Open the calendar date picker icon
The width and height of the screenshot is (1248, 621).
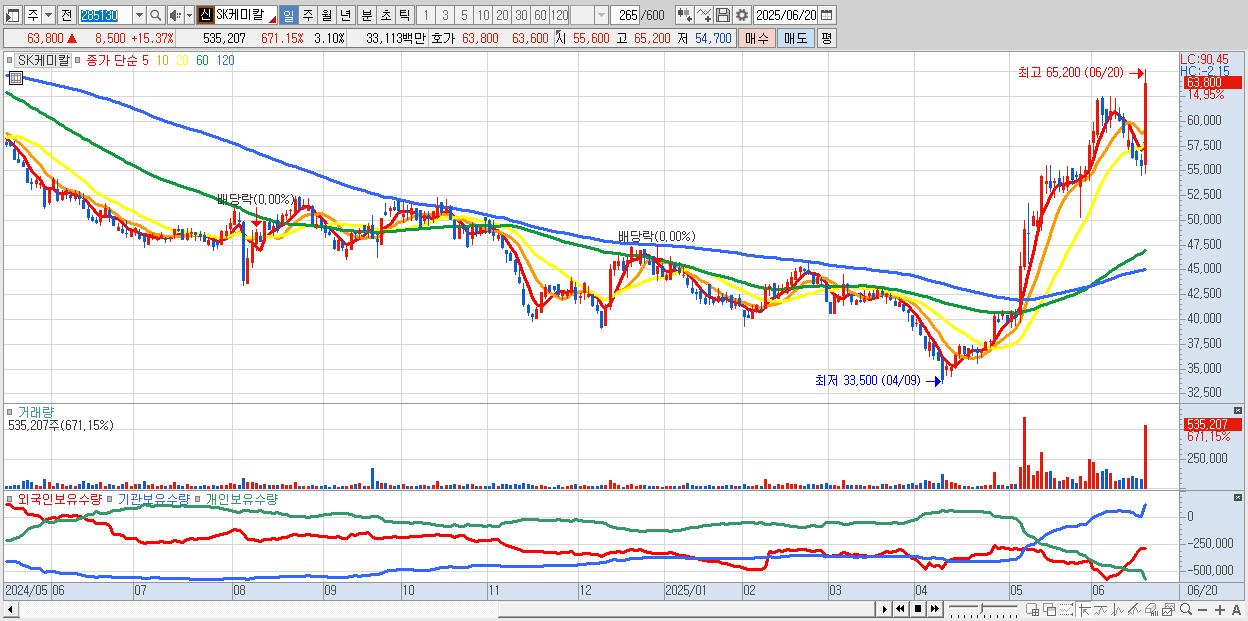[826, 15]
